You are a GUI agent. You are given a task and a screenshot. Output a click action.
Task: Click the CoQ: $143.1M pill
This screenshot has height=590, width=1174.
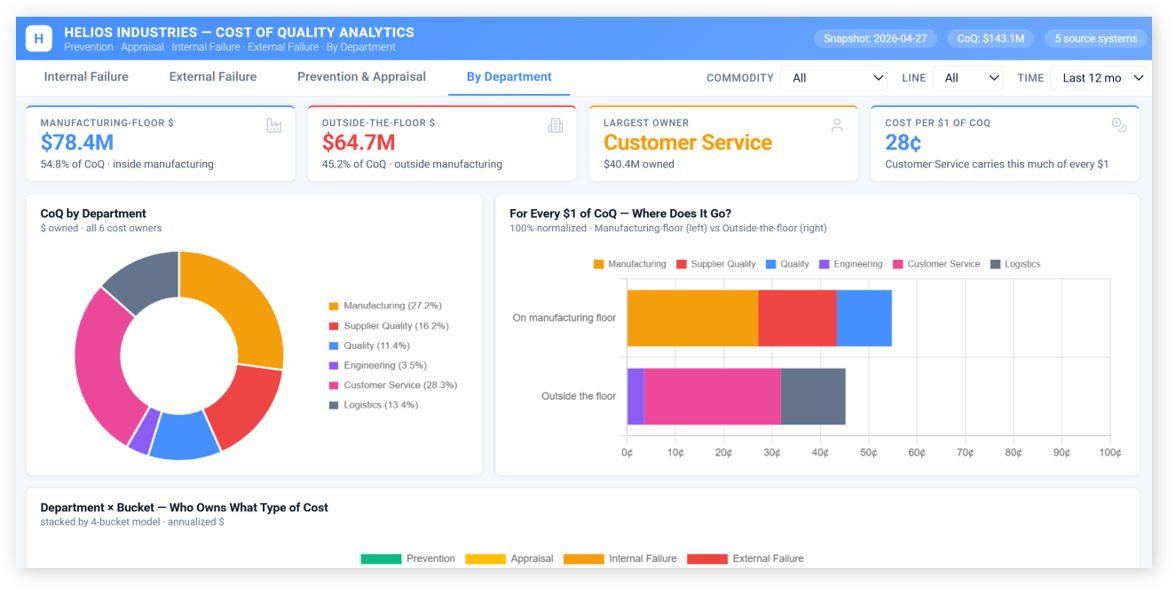[x=991, y=38]
